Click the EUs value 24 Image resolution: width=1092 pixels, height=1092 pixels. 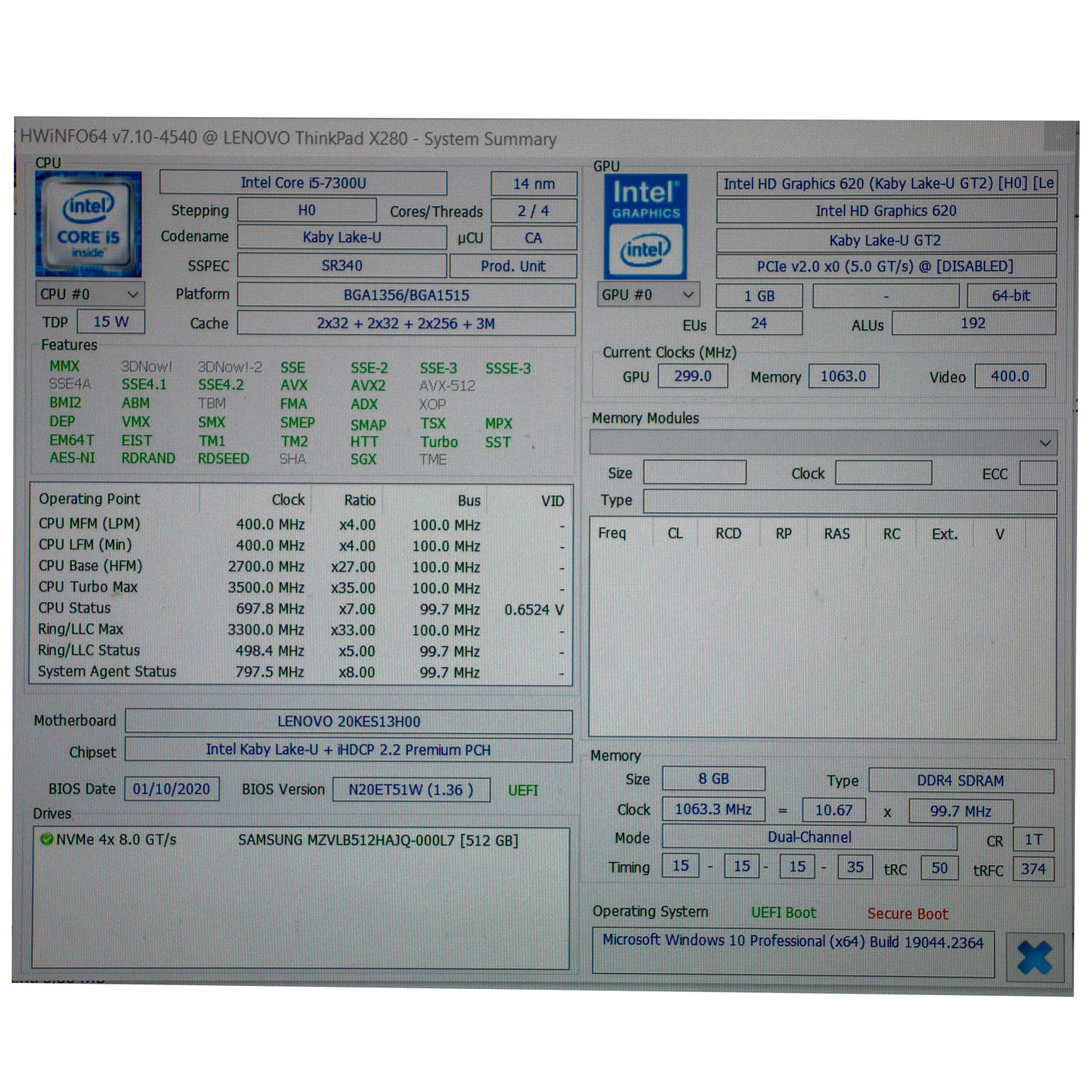pos(759,323)
